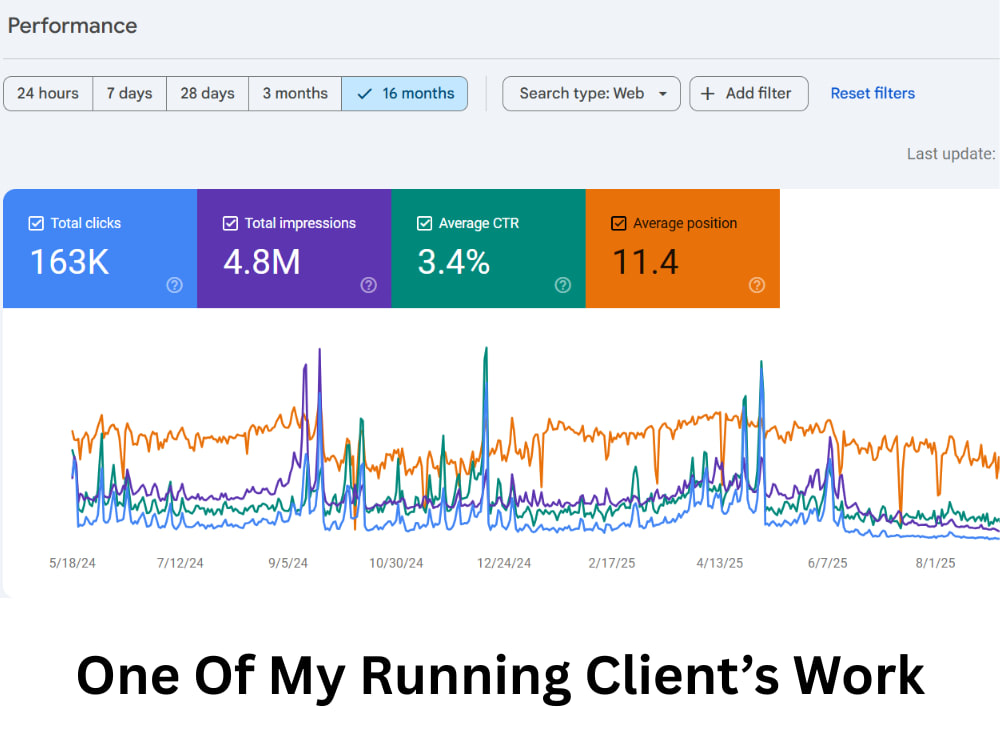The height and width of the screenshot is (750, 1000).
Task: Click the 4/13/25 axis date
Action: [719, 563]
